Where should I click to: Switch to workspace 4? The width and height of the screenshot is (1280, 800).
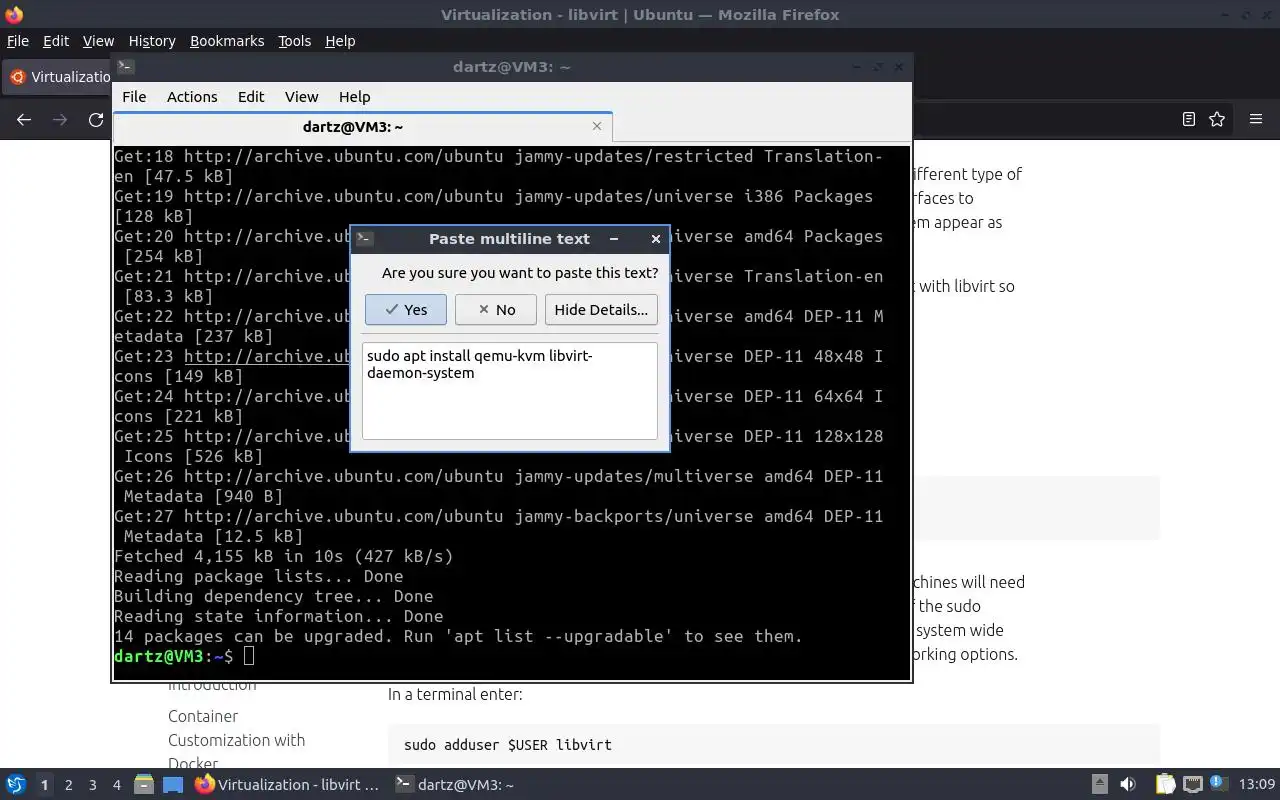[x=116, y=785]
